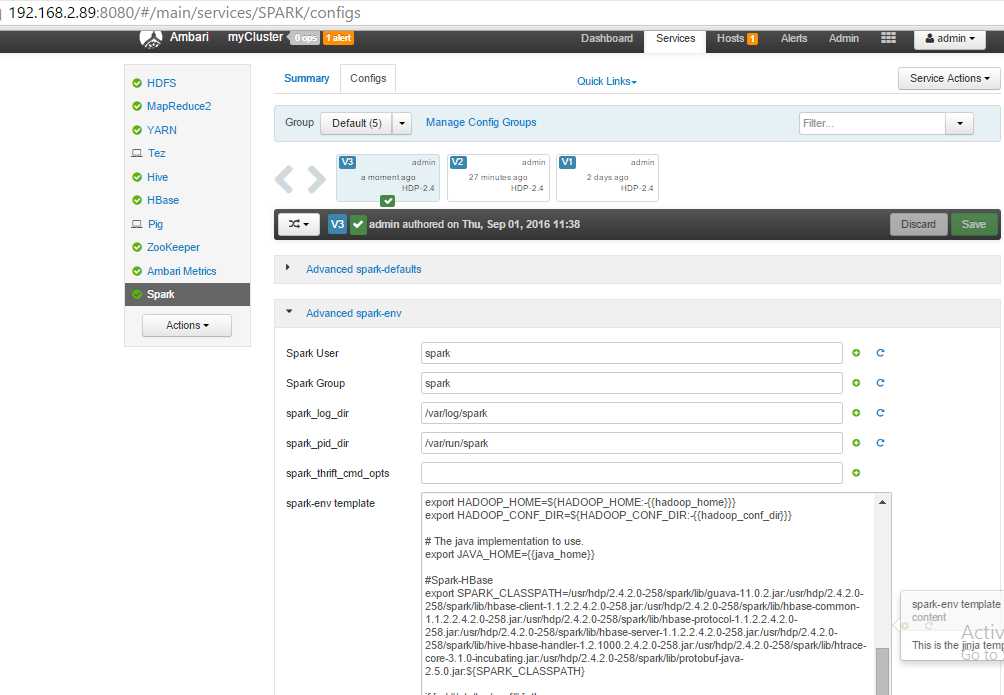Click the Default (5) group button
The height and width of the screenshot is (695, 1004).
357,123
